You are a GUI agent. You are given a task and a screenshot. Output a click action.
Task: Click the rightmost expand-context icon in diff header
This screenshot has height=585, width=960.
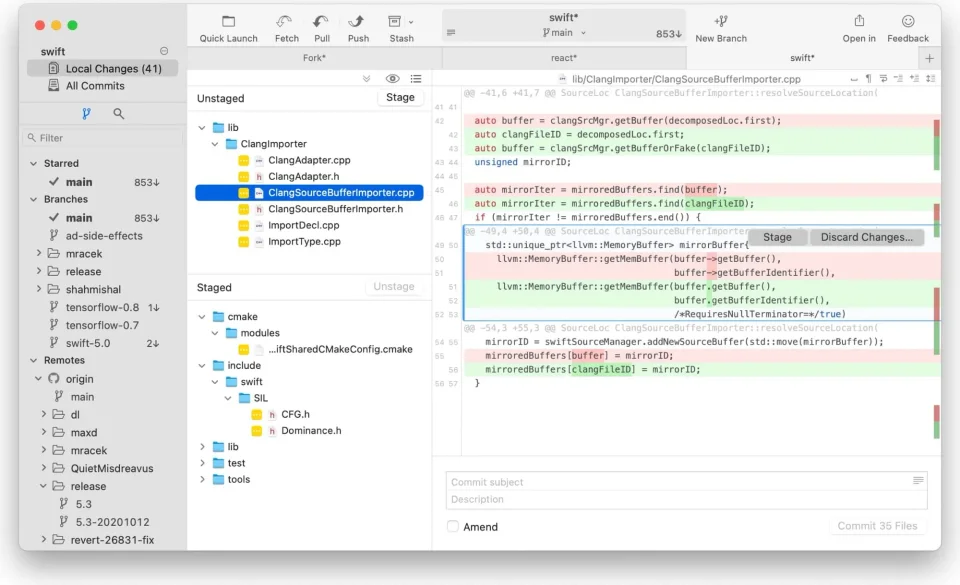pyautogui.click(x=931, y=78)
